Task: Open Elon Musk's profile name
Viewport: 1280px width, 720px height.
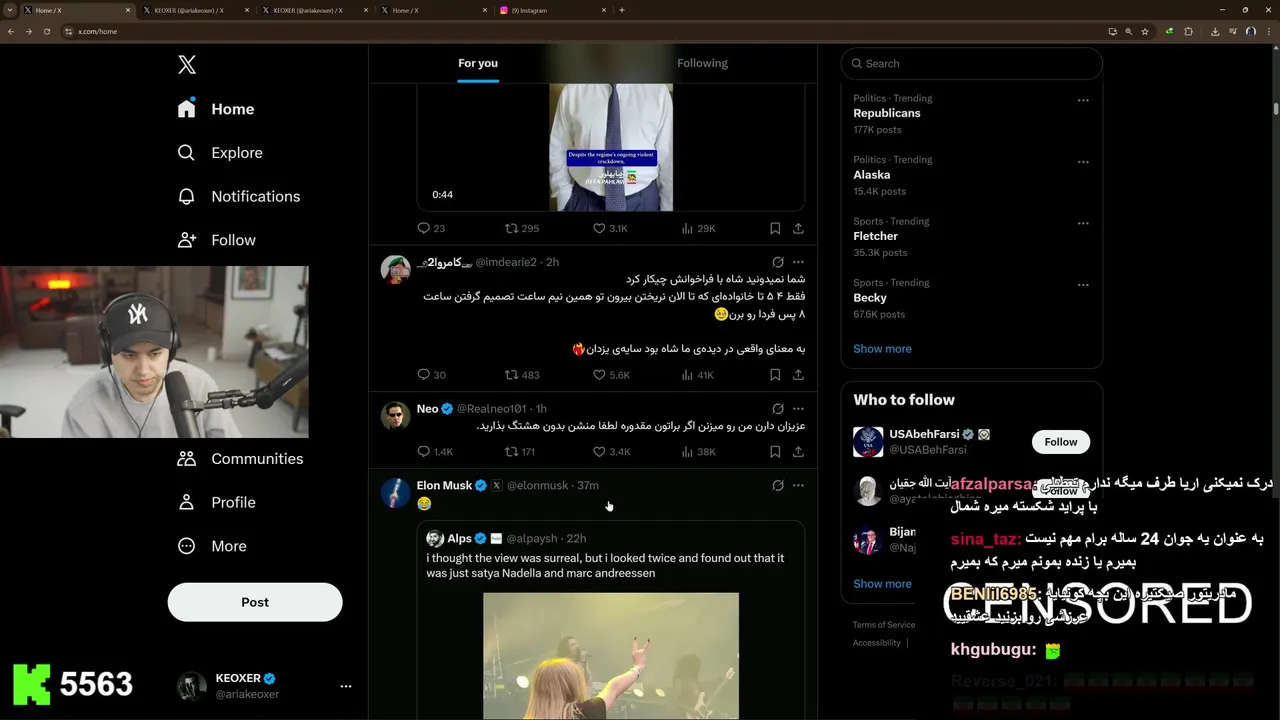Action: (x=444, y=486)
